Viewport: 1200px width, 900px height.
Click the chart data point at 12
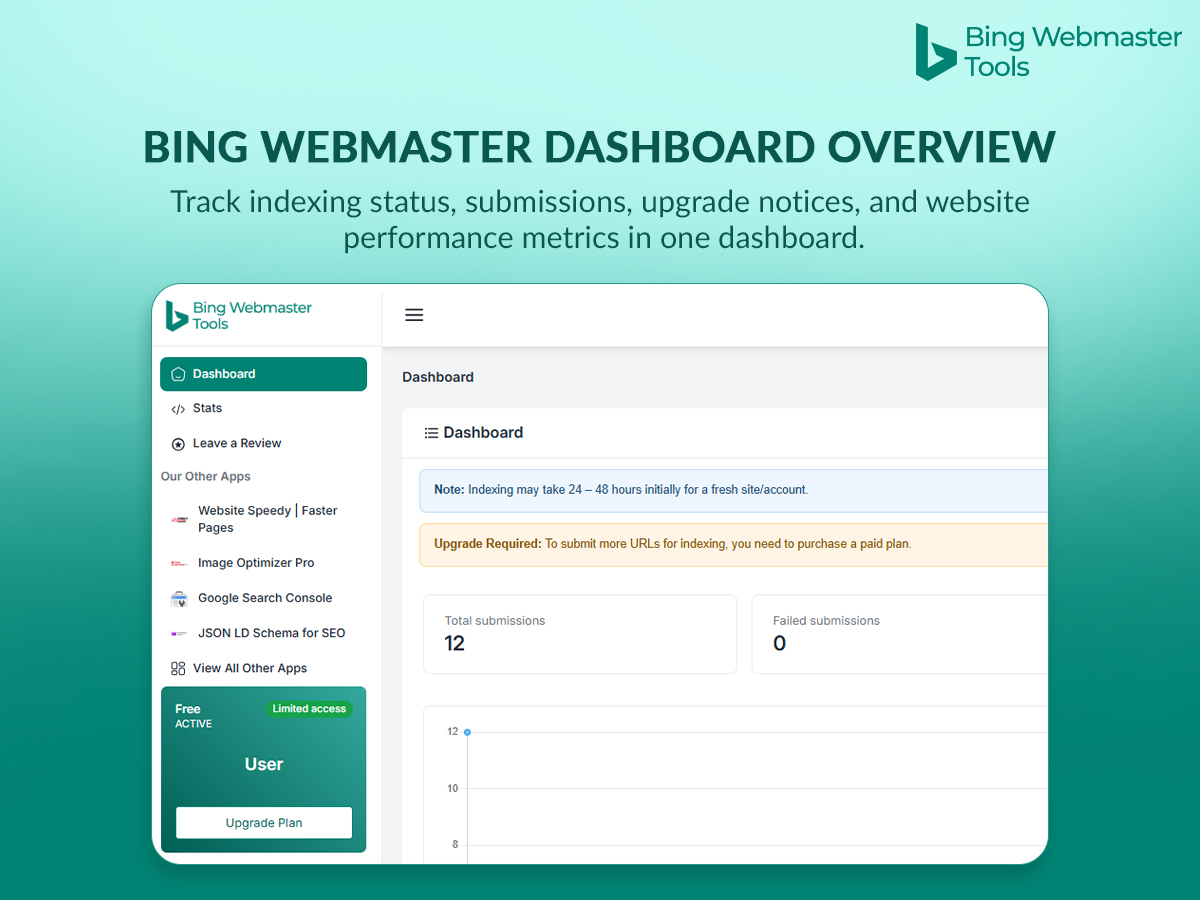click(x=467, y=732)
